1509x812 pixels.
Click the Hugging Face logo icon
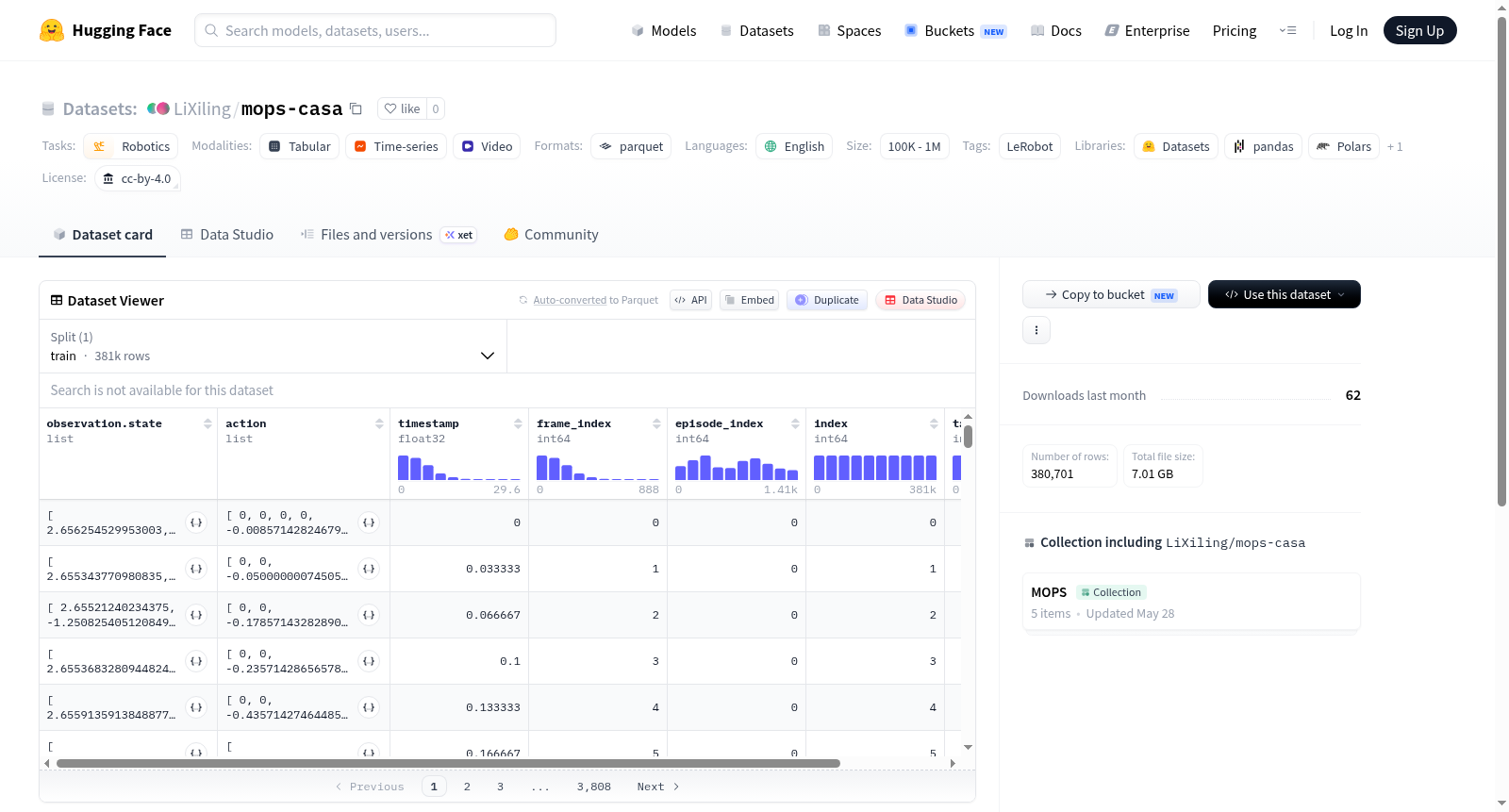point(52,30)
